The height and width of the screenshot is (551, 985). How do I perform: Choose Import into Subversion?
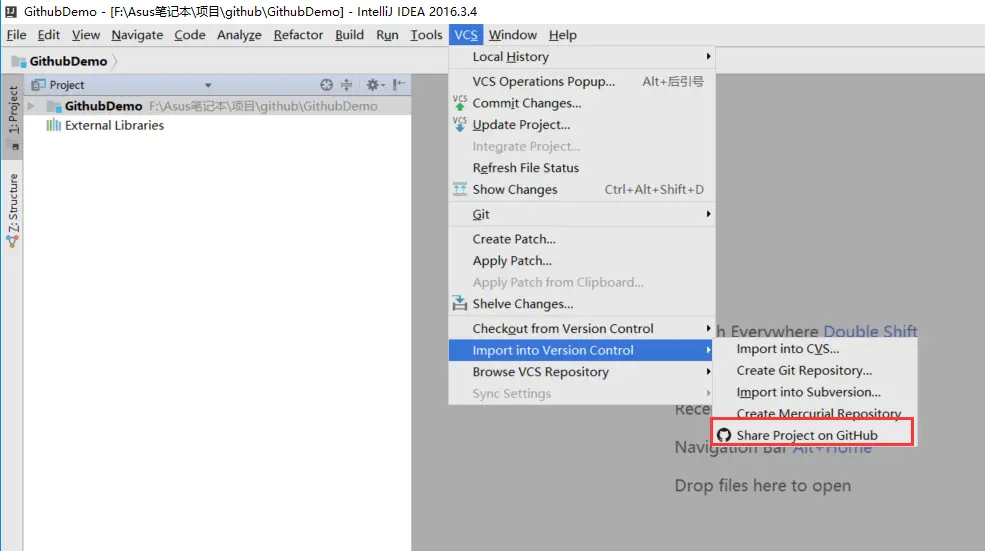click(814, 392)
